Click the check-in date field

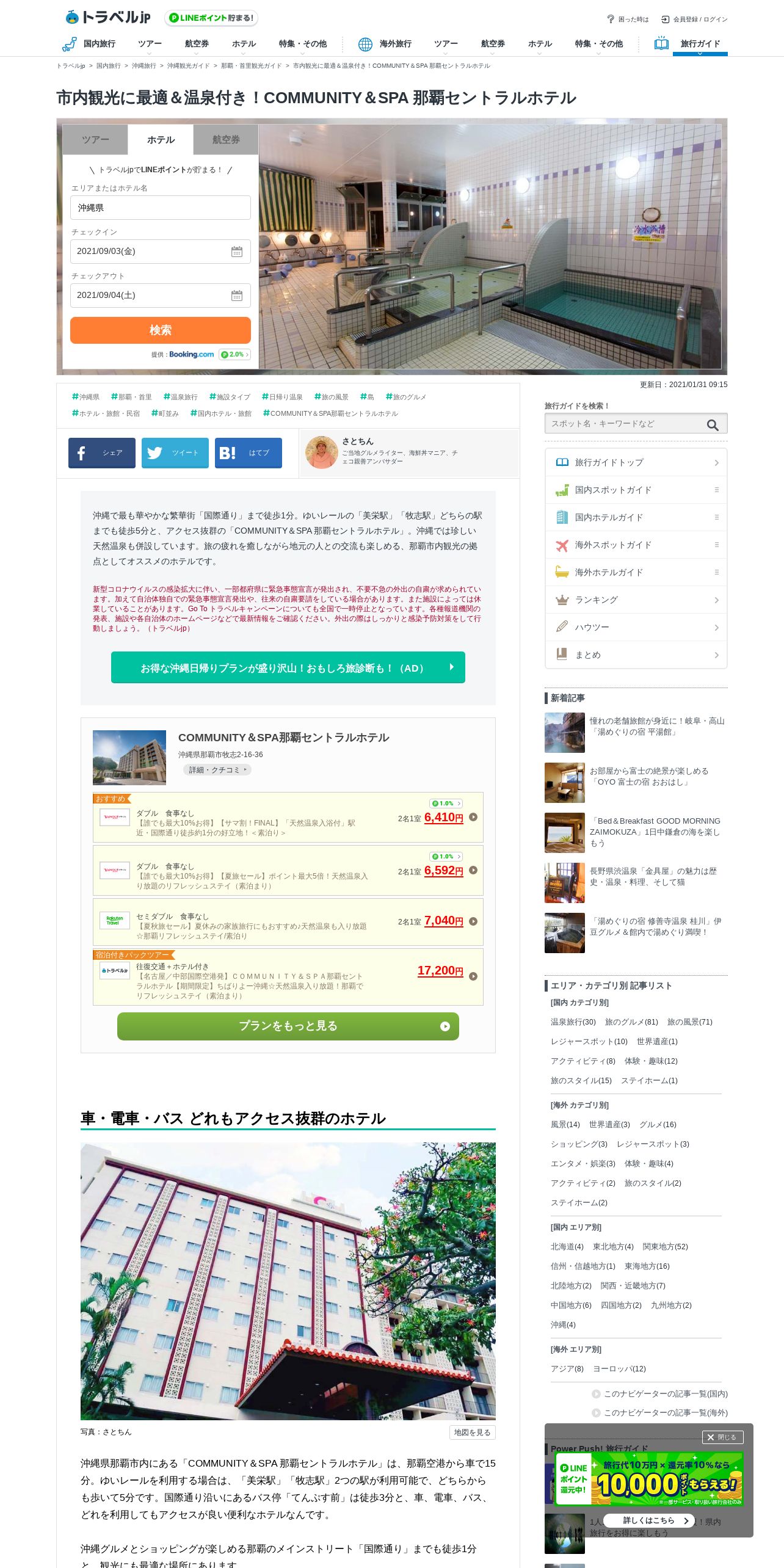click(x=161, y=252)
